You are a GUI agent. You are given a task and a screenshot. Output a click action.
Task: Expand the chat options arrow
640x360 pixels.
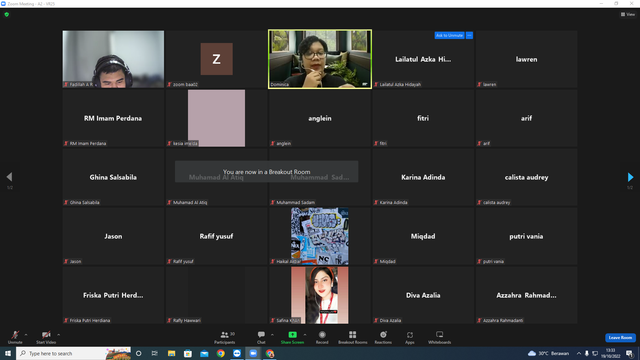pos(272,335)
